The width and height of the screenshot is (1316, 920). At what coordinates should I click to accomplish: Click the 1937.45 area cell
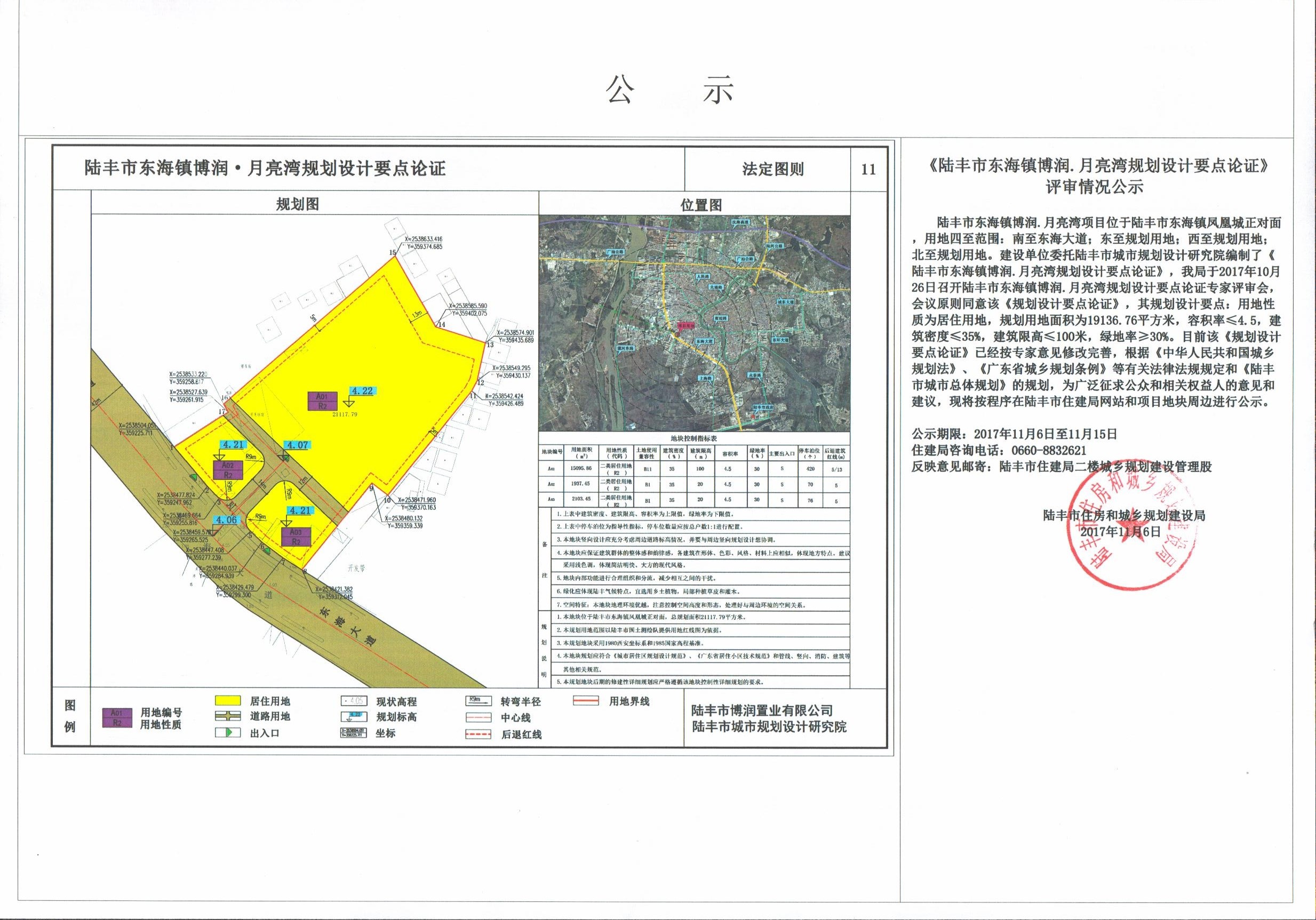(x=581, y=484)
